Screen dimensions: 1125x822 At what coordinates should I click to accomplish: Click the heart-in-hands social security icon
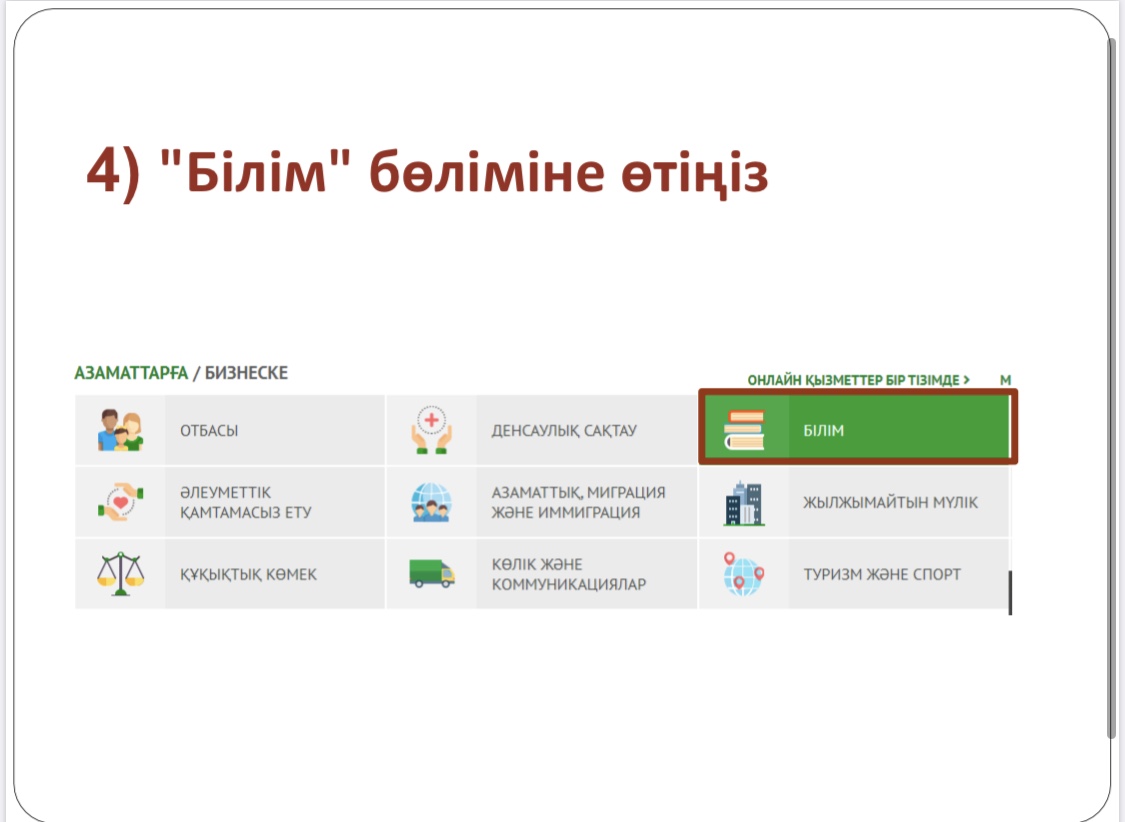[120, 502]
